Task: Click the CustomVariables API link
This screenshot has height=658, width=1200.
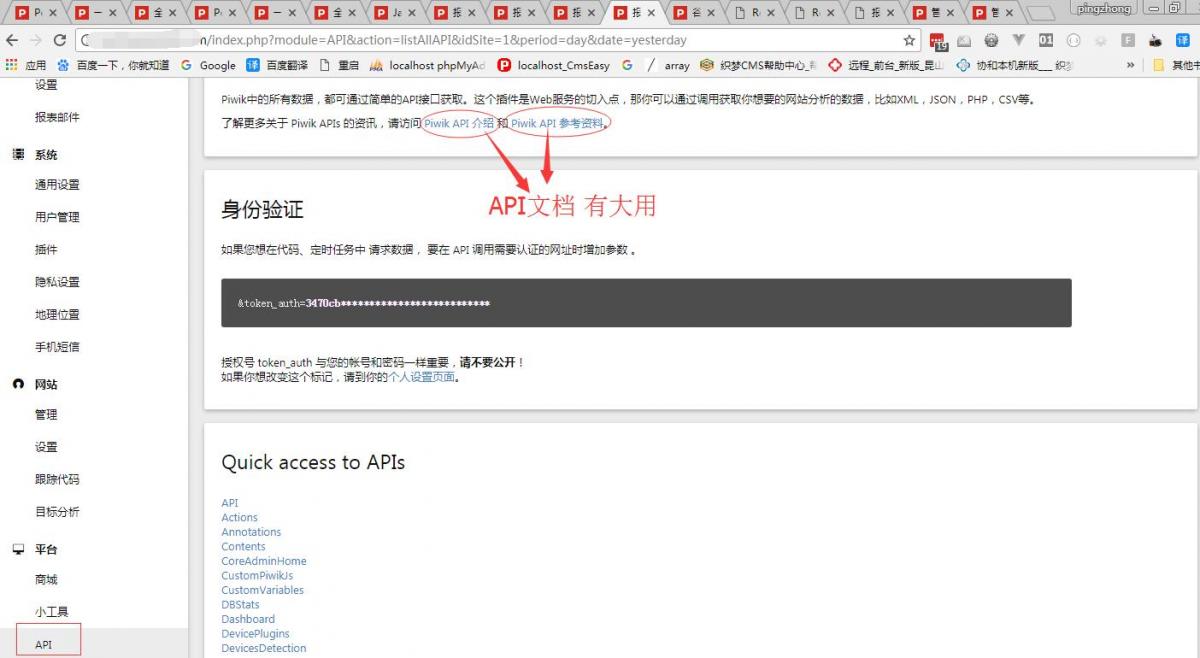Action: [262, 590]
